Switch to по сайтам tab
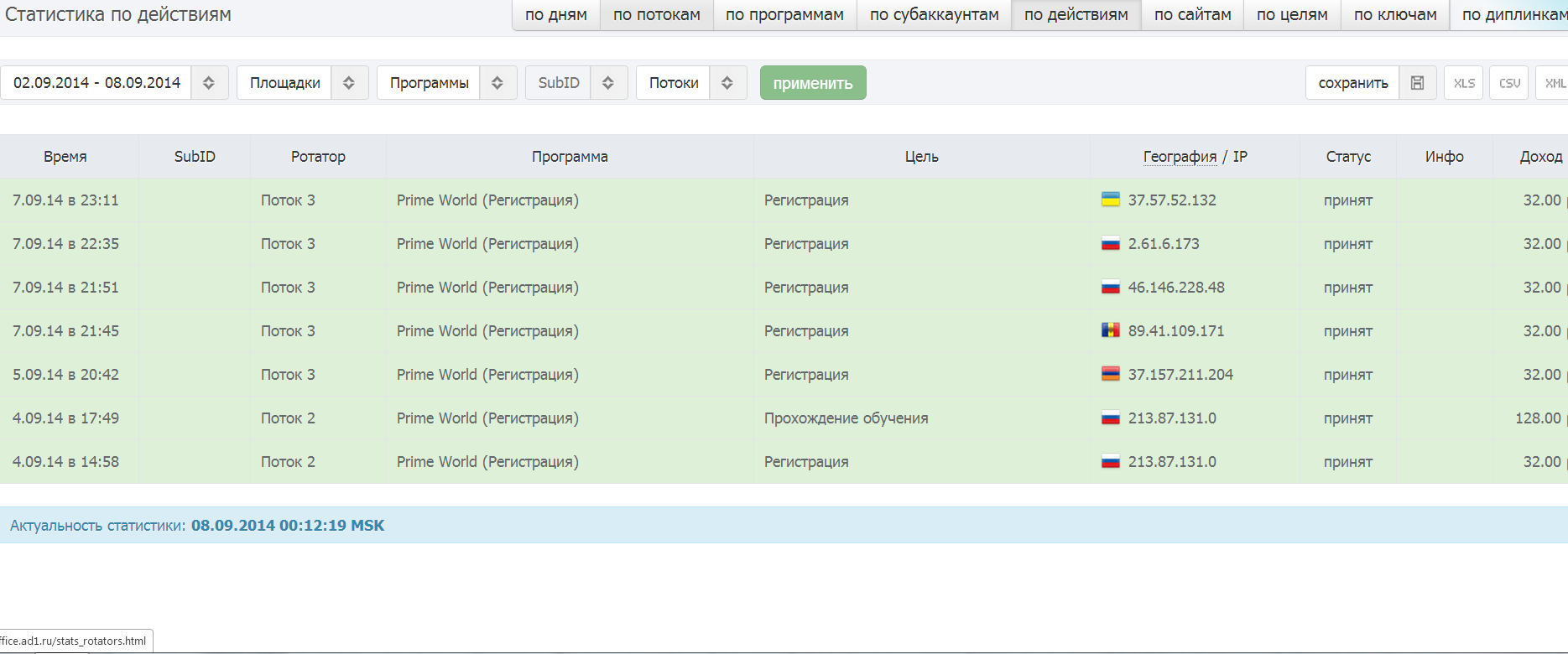1568x654 pixels. pos(1193,15)
